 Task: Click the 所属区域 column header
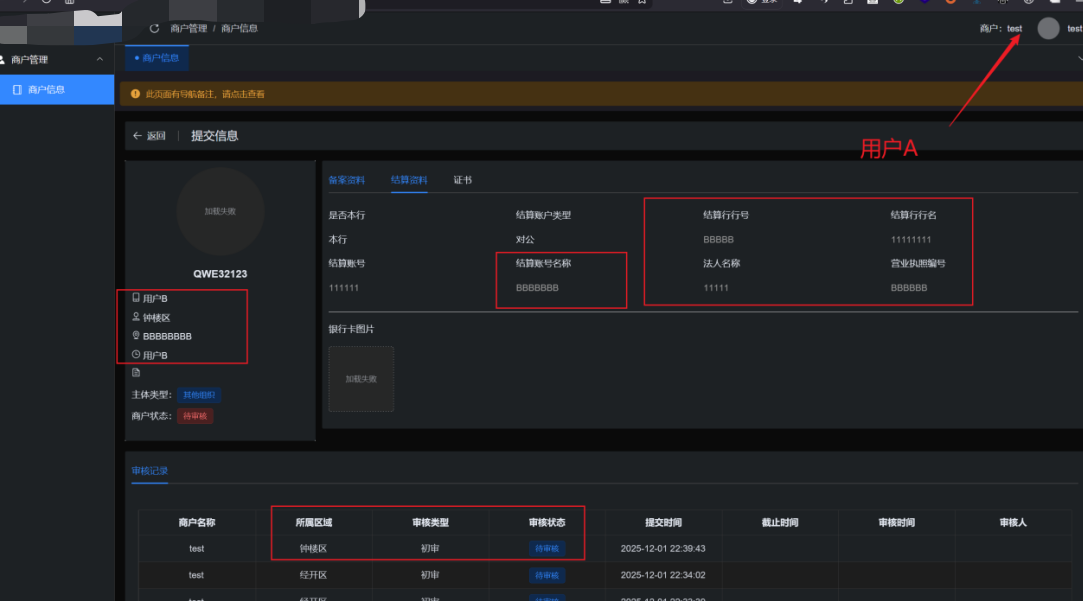pyautogui.click(x=314, y=522)
